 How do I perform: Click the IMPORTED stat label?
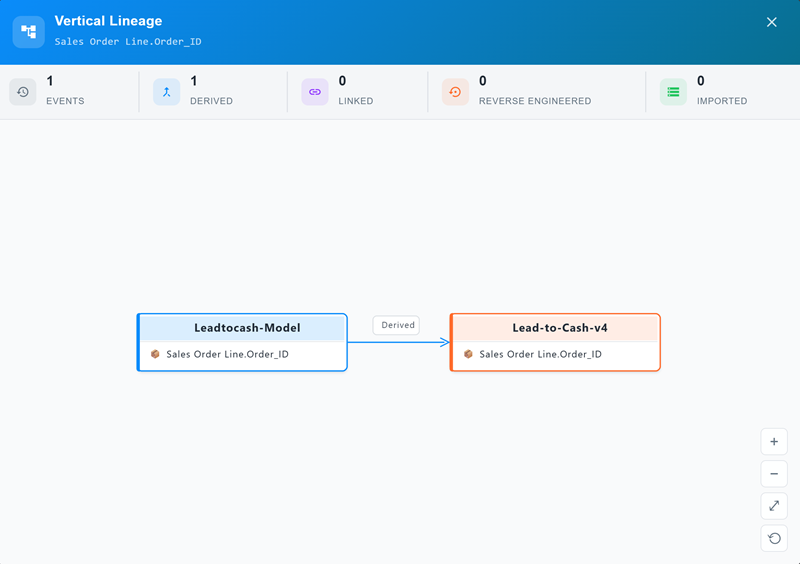click(722, 101)
